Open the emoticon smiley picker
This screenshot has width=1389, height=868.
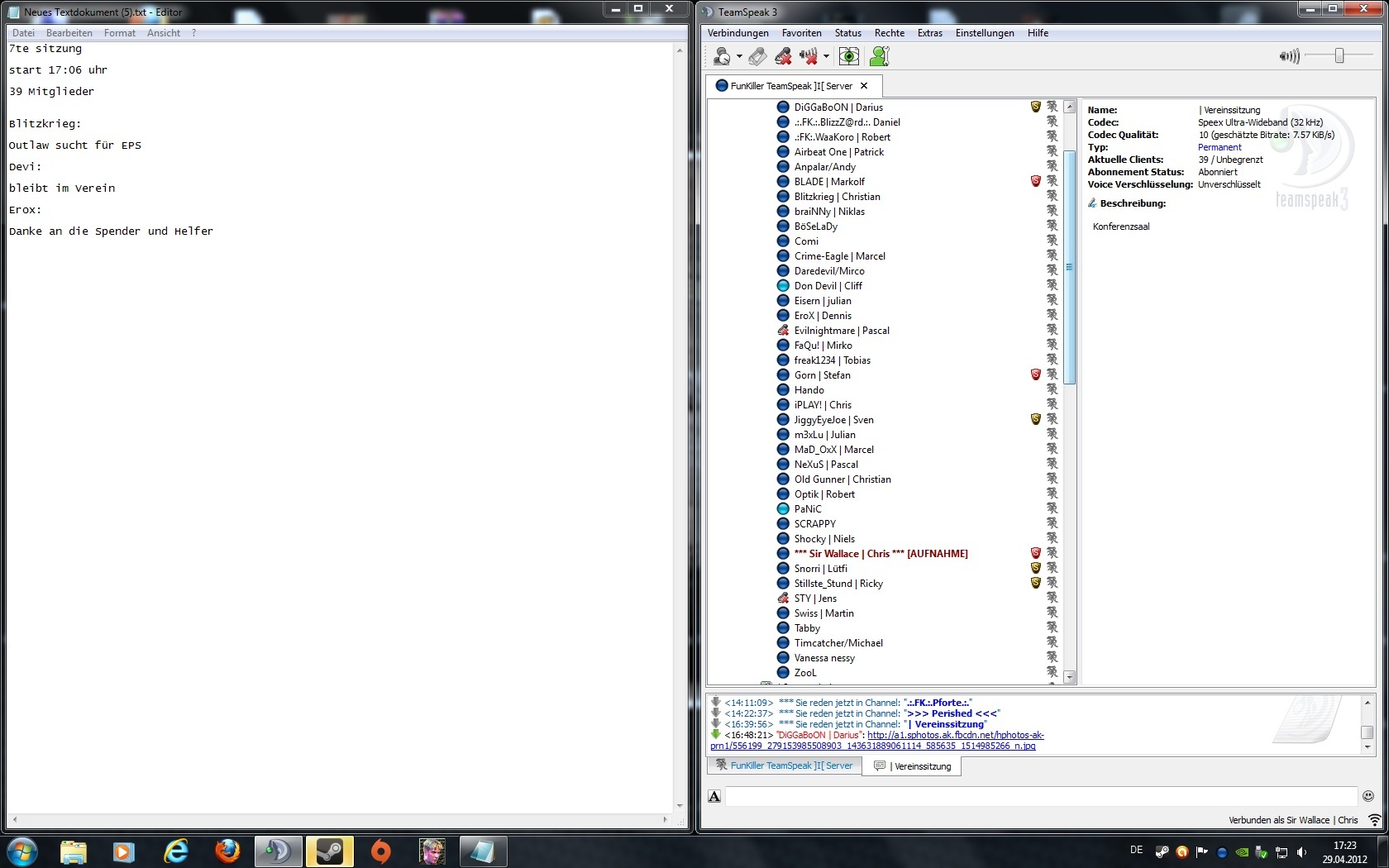tap(1368, 796)
